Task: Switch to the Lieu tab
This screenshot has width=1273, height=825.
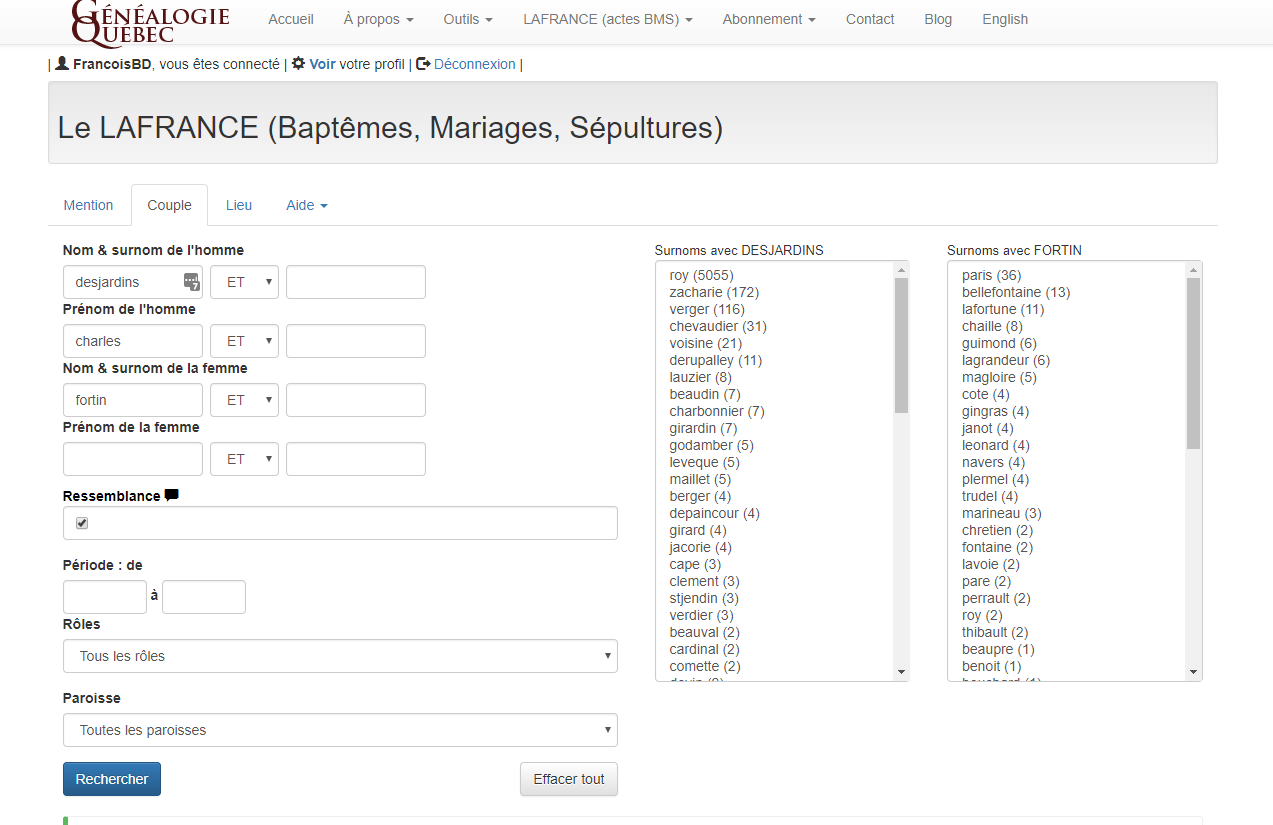Action: [x=239, y=205]
